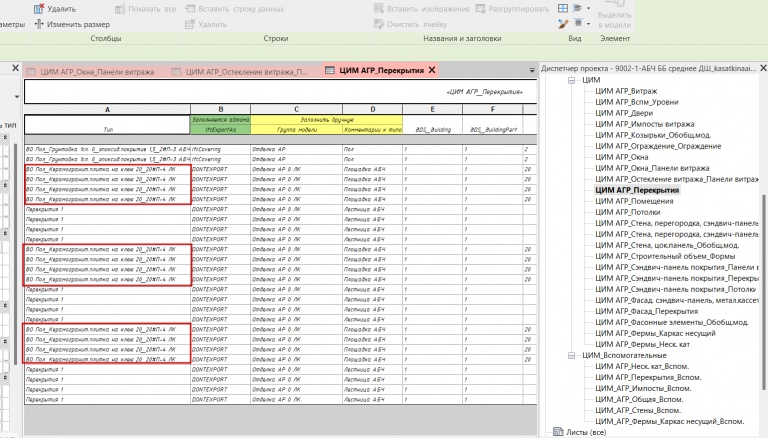Select ЦИМ_АГР_Общая_Вспом. in browser

tap(639, 399)
